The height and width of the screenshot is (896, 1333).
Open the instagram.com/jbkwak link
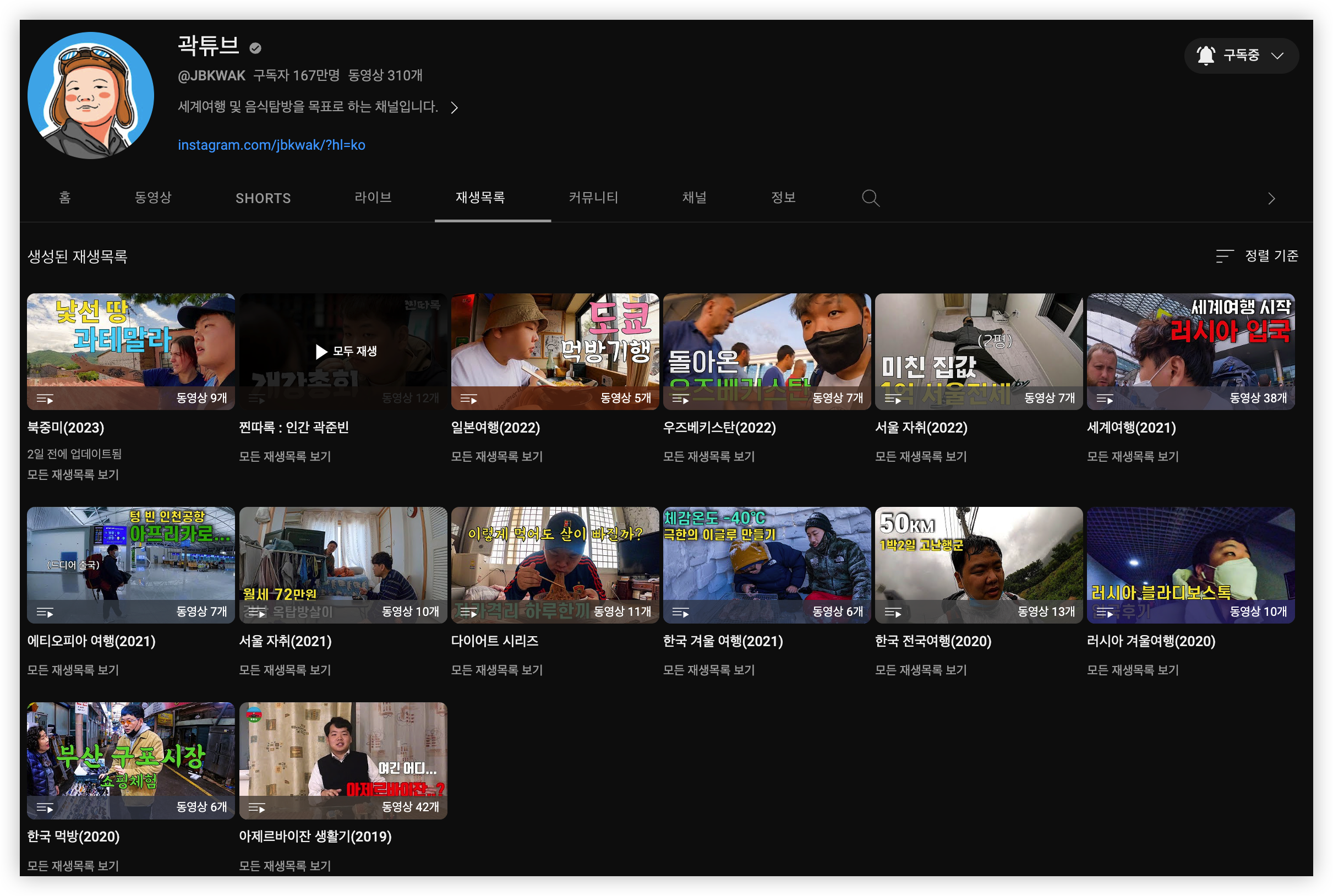(x=271, y=145)
